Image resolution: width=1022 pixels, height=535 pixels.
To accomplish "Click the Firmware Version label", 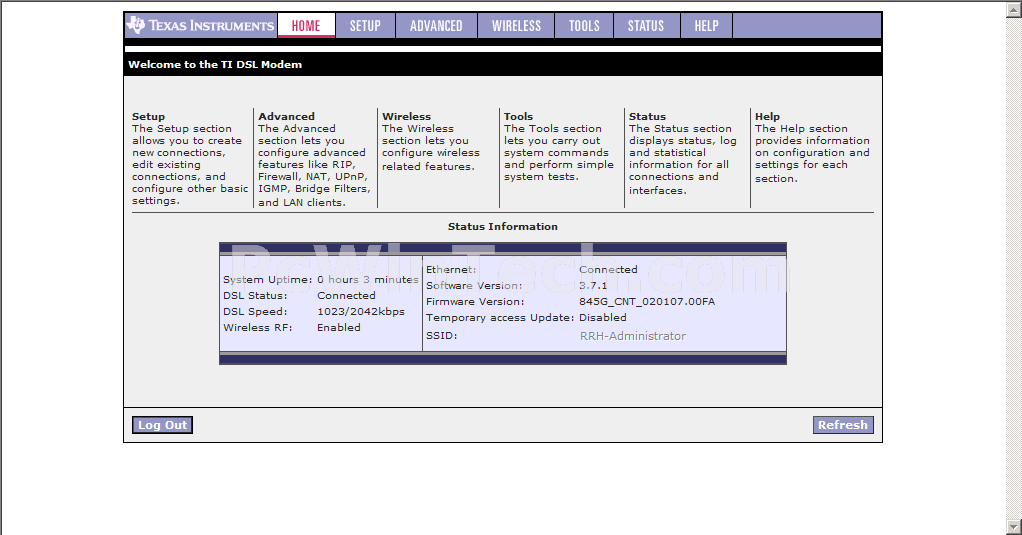I will (475, 302).
